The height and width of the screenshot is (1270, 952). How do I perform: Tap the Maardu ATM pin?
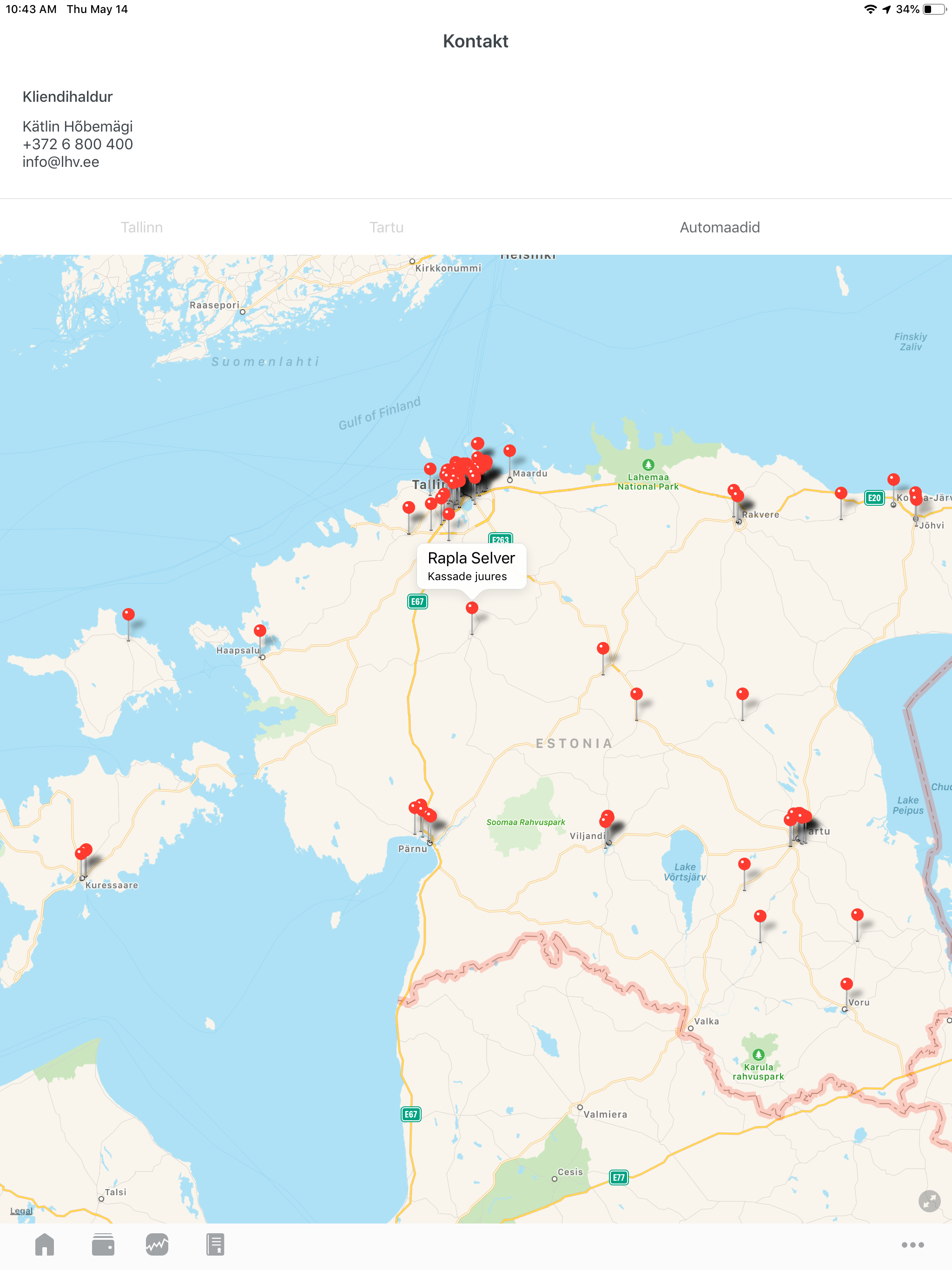click(509, 451)
